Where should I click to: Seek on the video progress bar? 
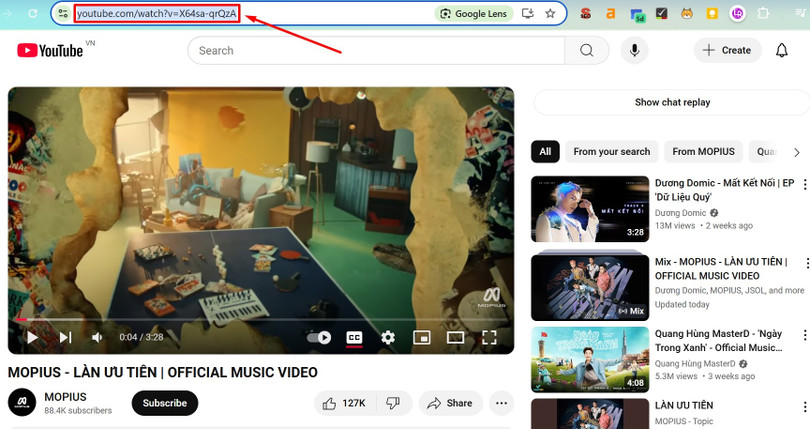click(x=261, y=320)
